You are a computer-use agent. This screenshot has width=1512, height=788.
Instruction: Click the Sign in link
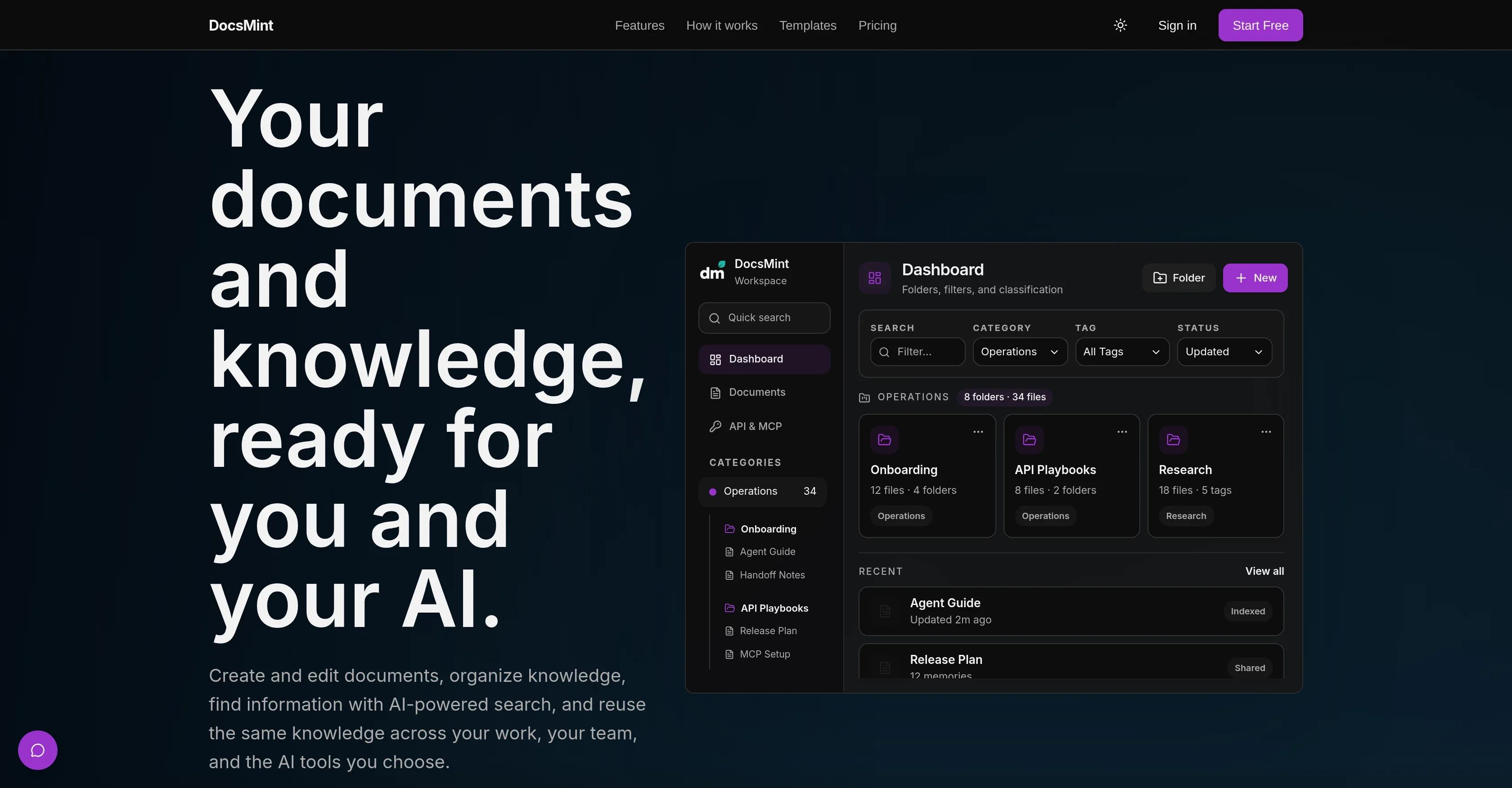[1177, 25]
